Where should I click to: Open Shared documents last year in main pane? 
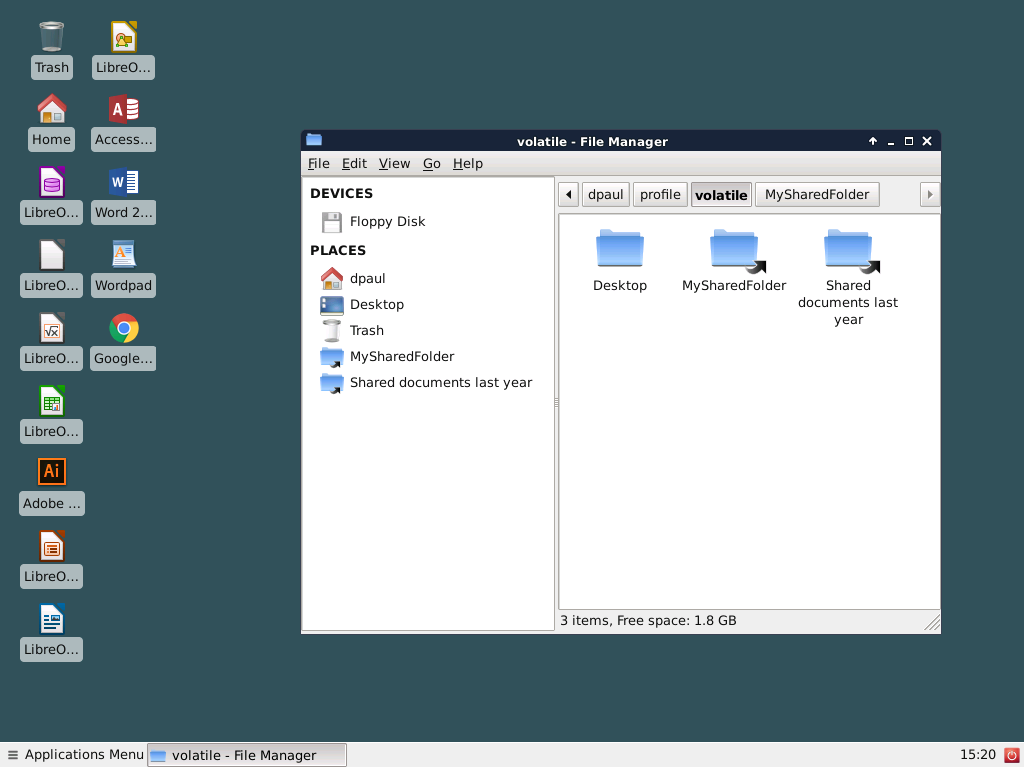click(x=847, y=247)
